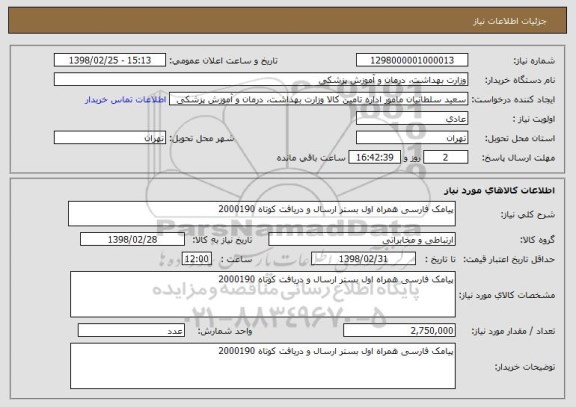Click the quantity field 2,750,000
Image resolution: width=576 pixels, height=407 pixels.
coord(399,331)
